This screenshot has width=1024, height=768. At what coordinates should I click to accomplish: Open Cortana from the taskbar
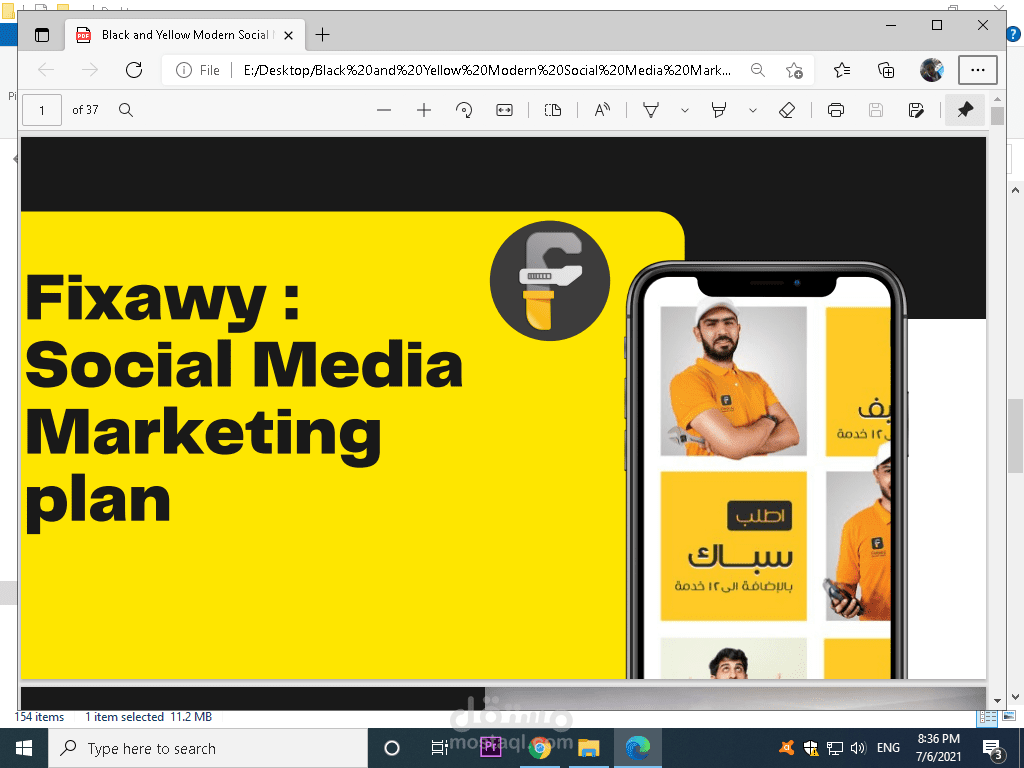[x=392, y=748]
